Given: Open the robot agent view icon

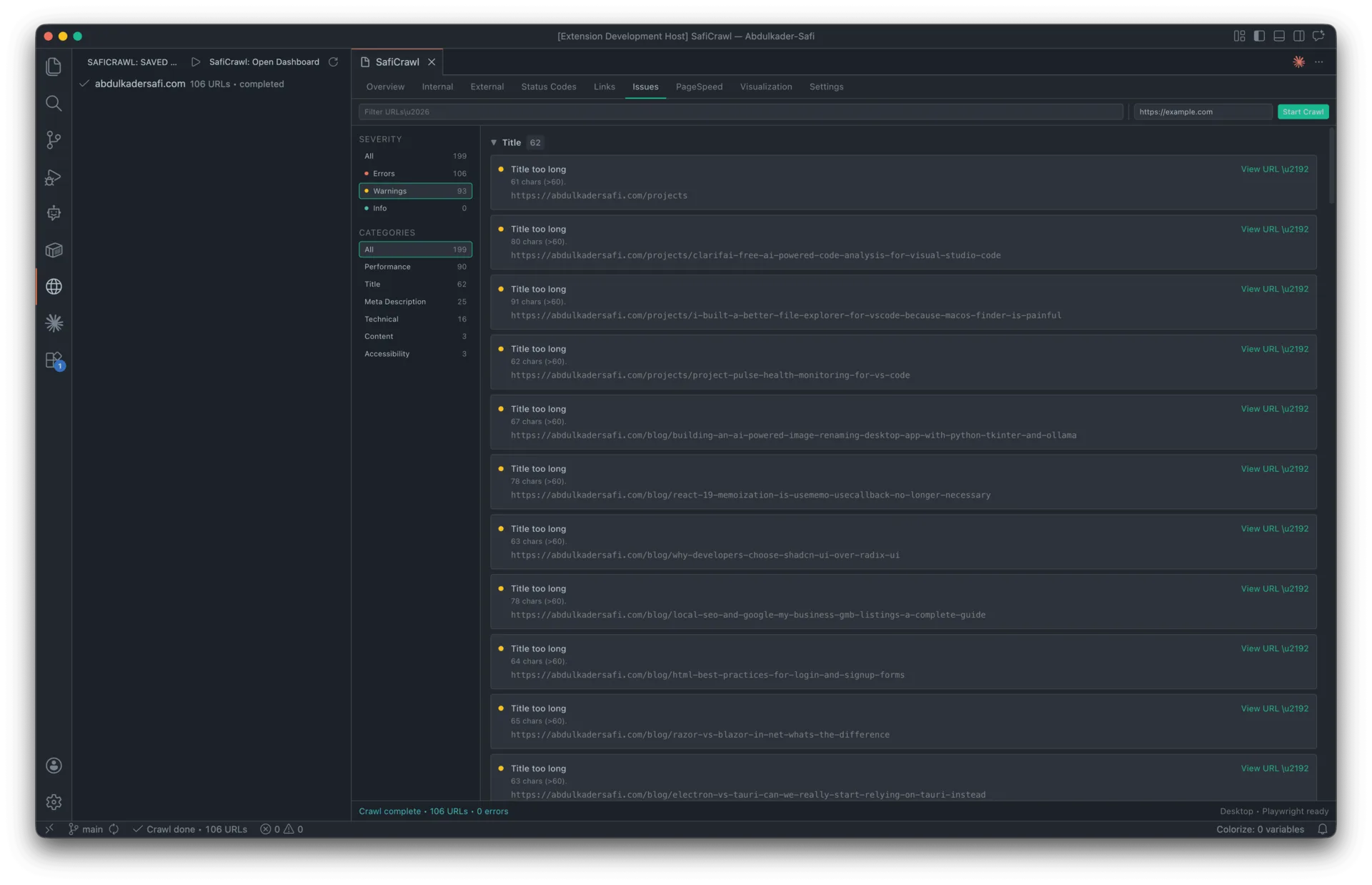Looking at the screenshot, I should click(54, 213).
